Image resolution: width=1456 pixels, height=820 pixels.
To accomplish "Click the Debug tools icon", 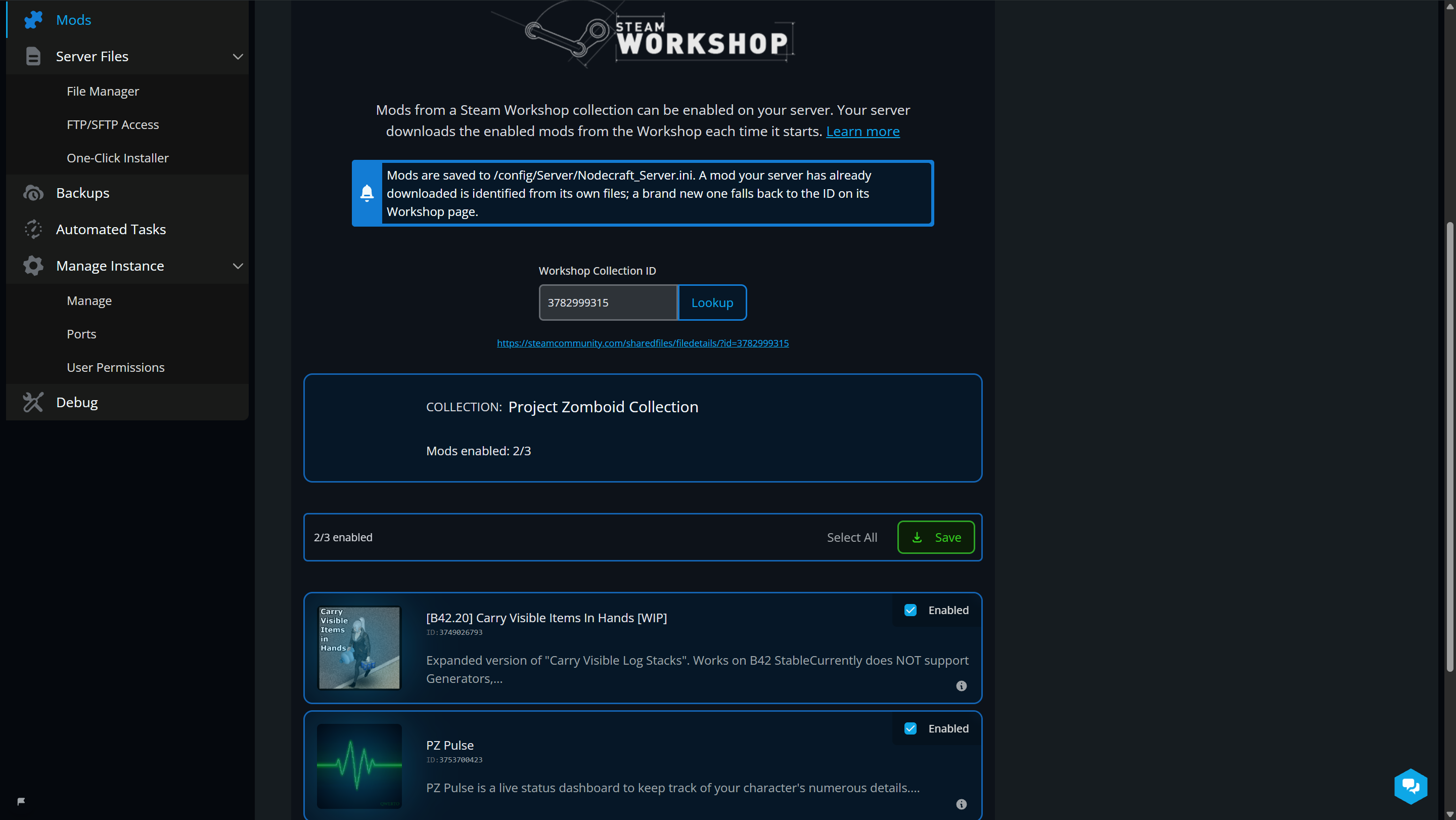I will point(33,402).
